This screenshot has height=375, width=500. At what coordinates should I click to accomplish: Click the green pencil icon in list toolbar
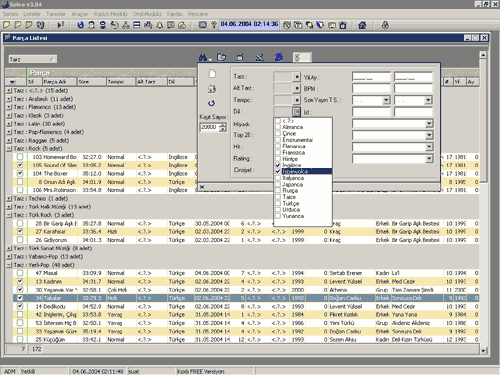point(259,57)
